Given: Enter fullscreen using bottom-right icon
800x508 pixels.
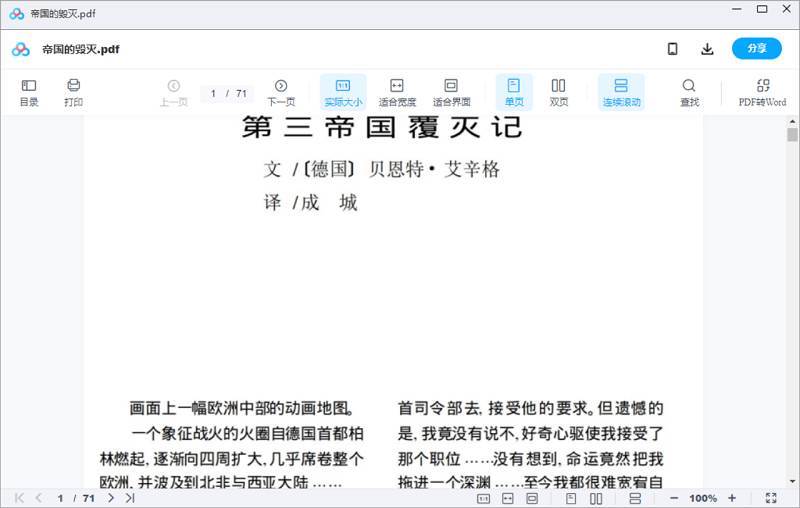Looking at the screenshot, I should coord(771,498).
